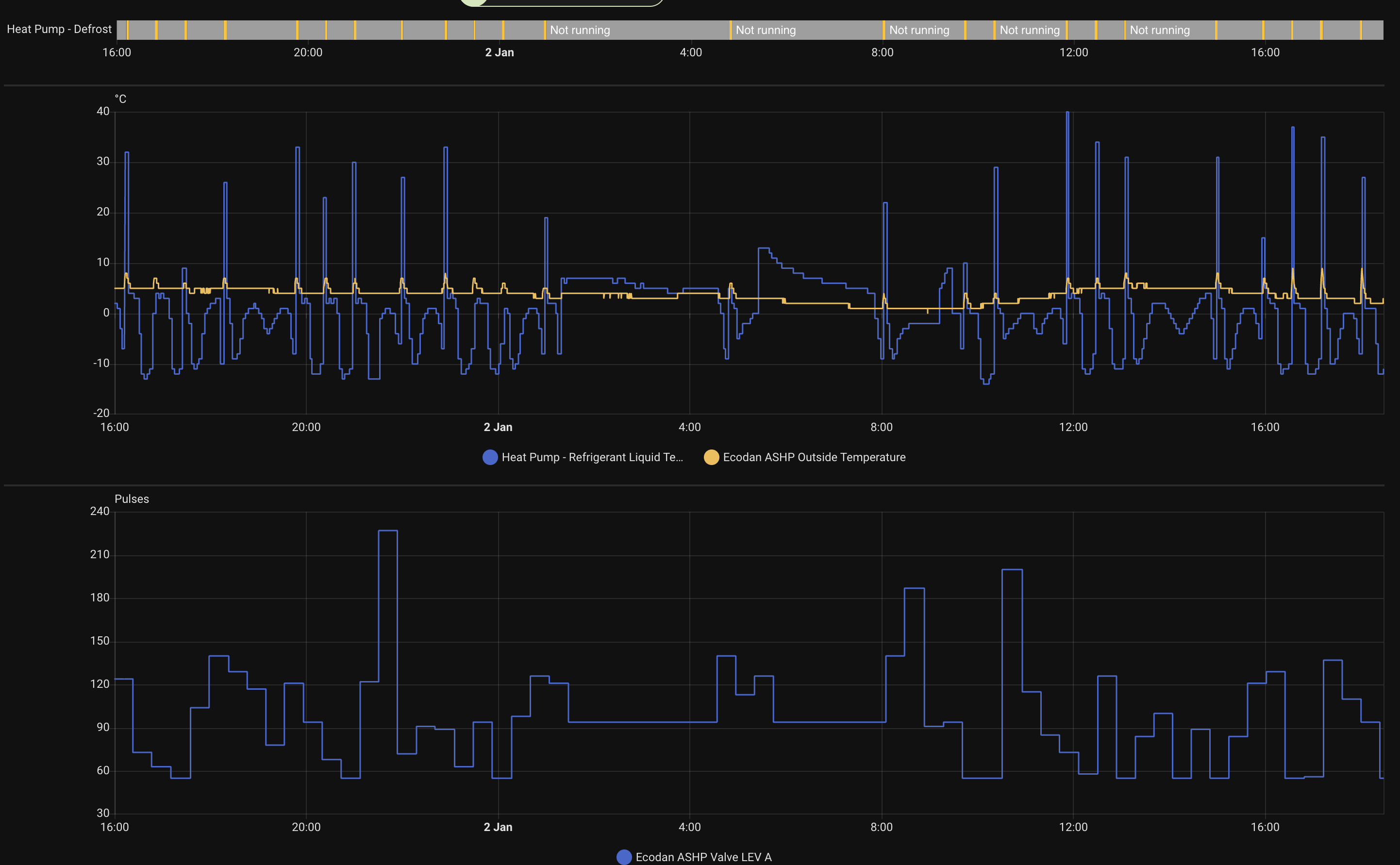Click the second 'Not running' defrost segment
Viewport: 1400px width, 865px height.
tap(766, 30)
